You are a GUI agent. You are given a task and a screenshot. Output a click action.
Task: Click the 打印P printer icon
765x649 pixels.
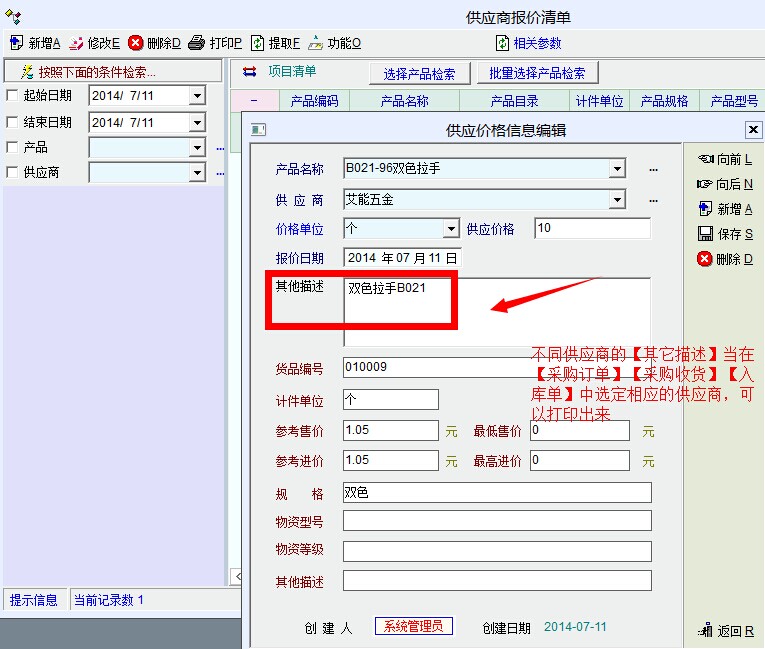197,43
